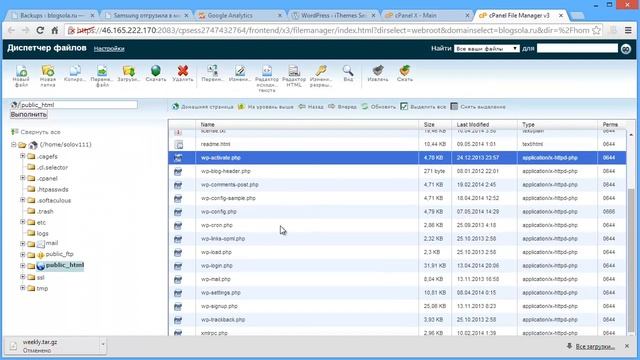Expand the public_html folder node
Image resolution: width=640 pixels, height=360 pixels.
23,266
